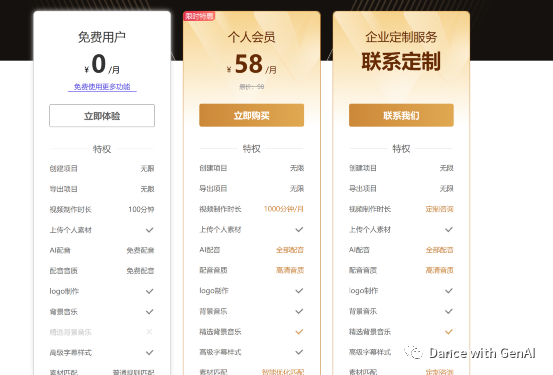
Task: Click logo制作 checkmark in 企业定制服务 card
Action: 449,291
